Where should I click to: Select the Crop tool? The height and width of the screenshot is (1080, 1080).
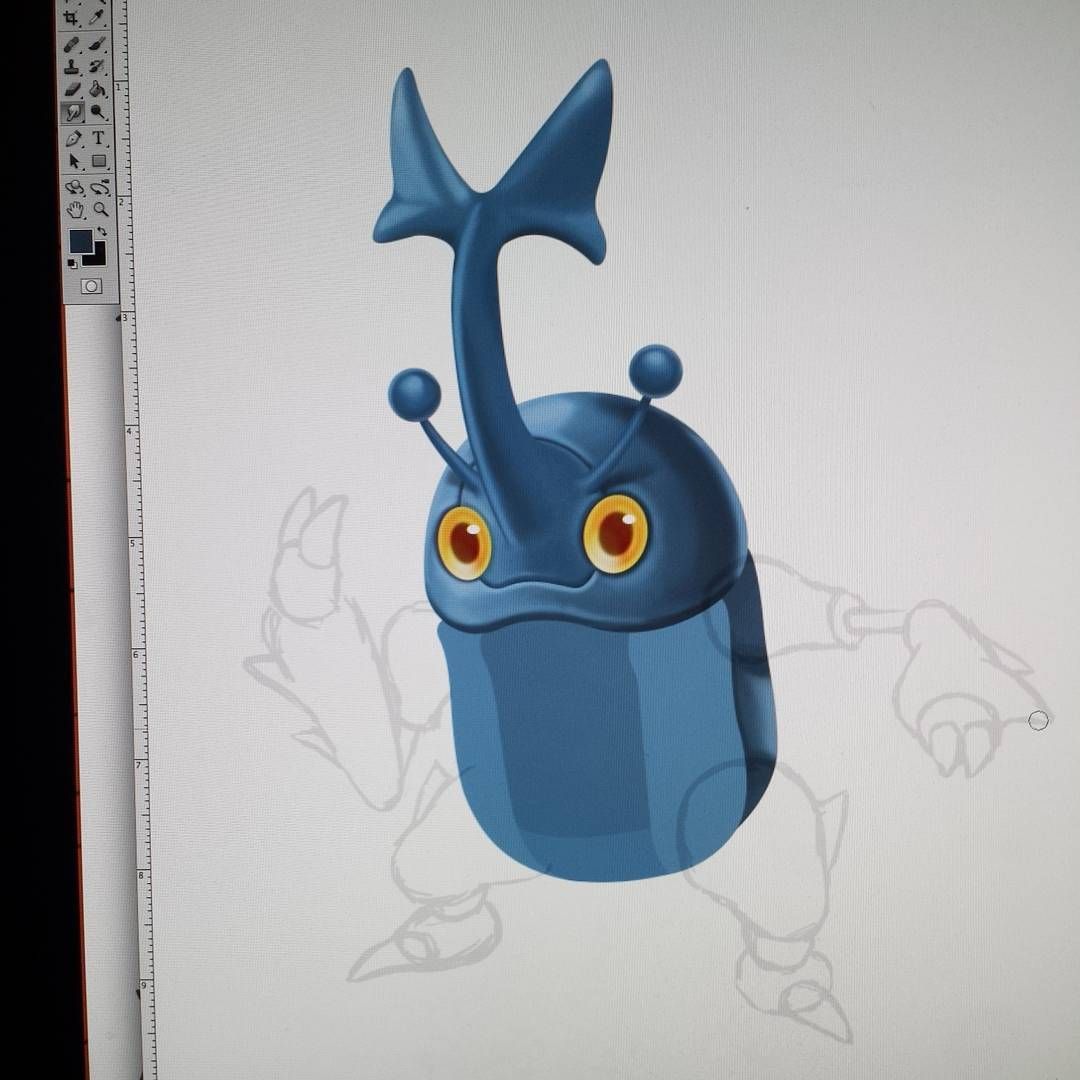click(71, 19)
